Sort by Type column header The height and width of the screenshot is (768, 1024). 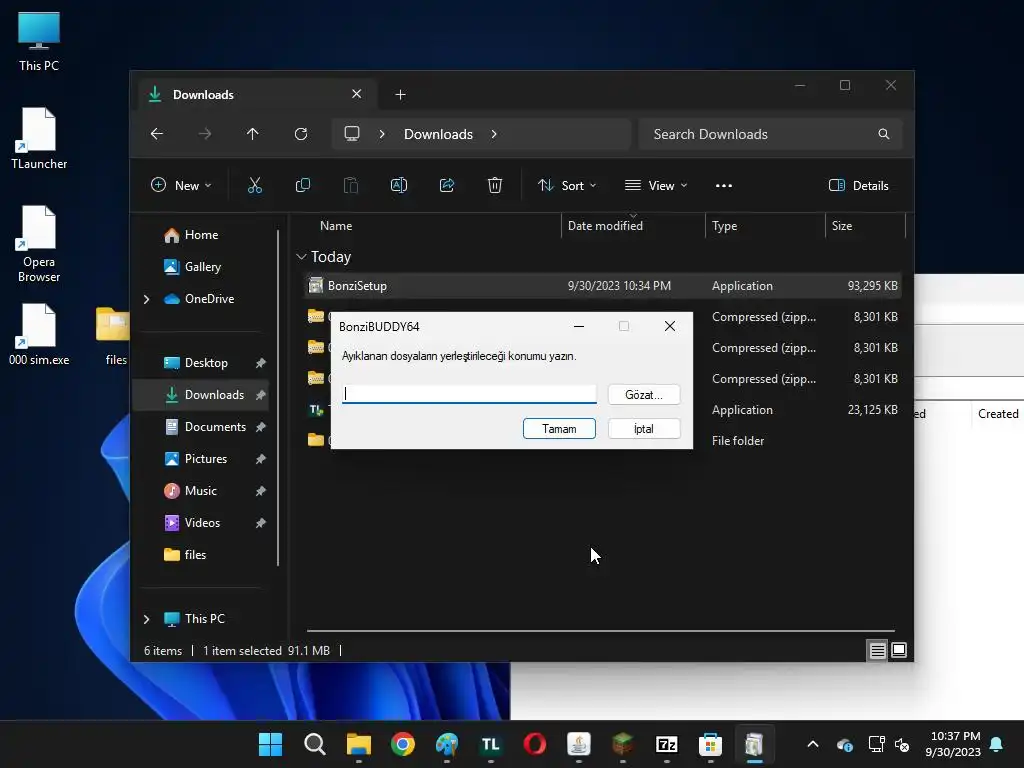point(765,226)
